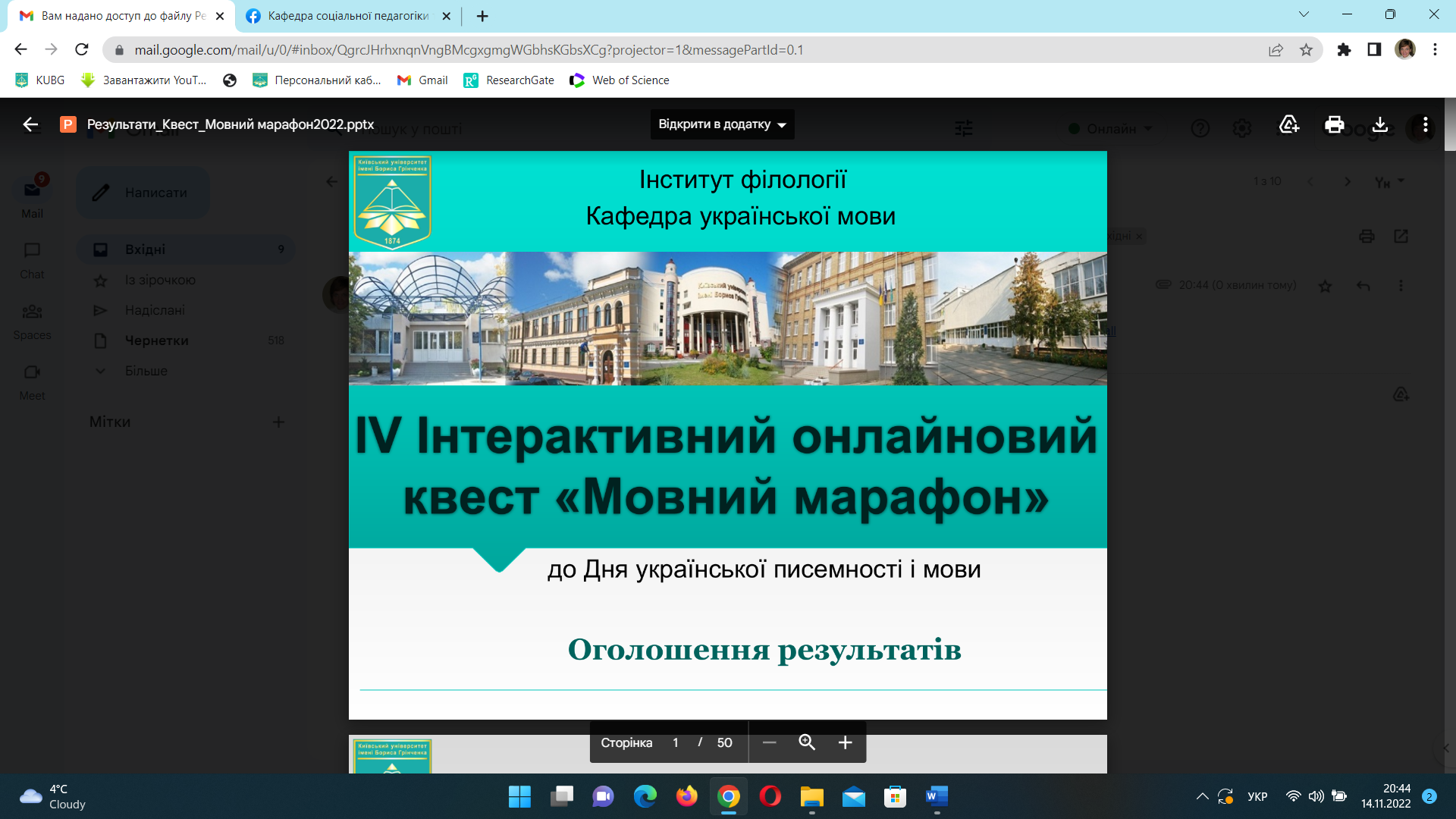Select Чернетки in the mail sidebar
Image resolution: width=1456 pixels, height=819 pixels.
coord(155,340)
